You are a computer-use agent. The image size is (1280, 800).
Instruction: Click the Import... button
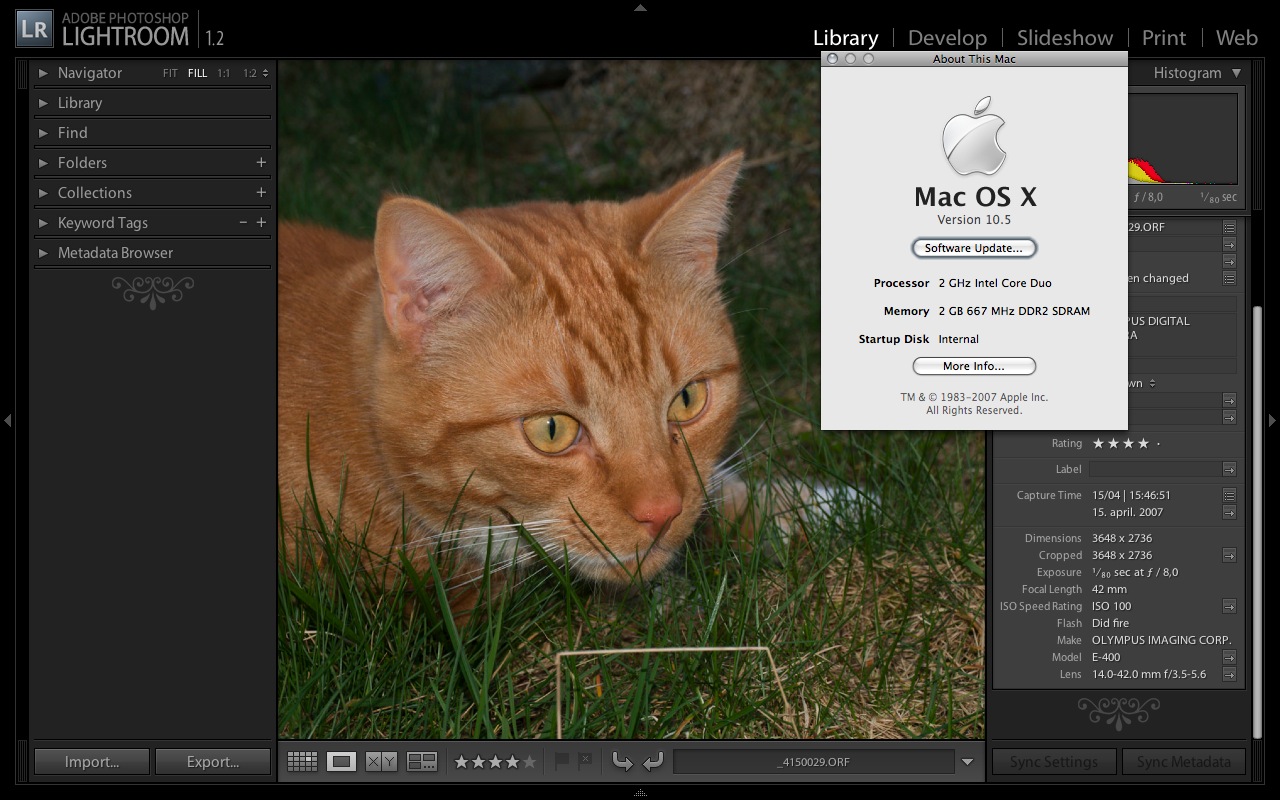coord(92,762)
